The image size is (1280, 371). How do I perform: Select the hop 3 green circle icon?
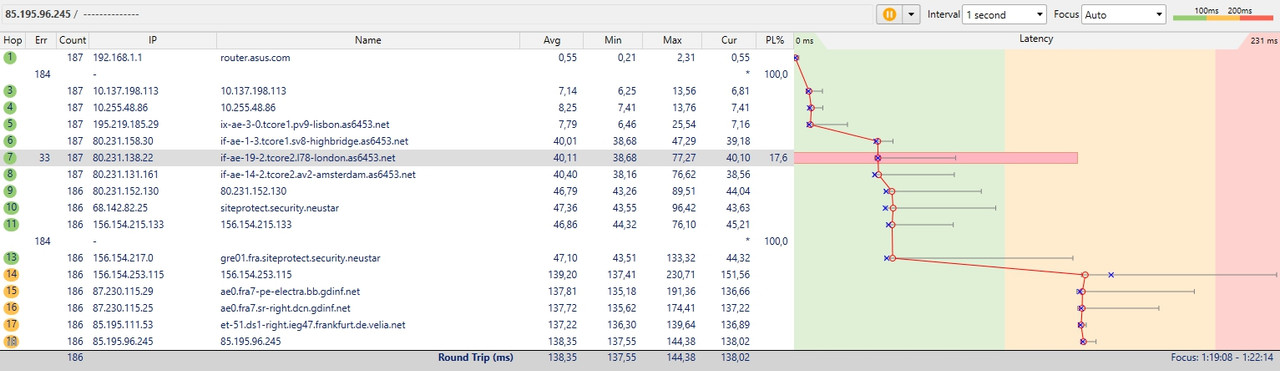coord(10,91)
